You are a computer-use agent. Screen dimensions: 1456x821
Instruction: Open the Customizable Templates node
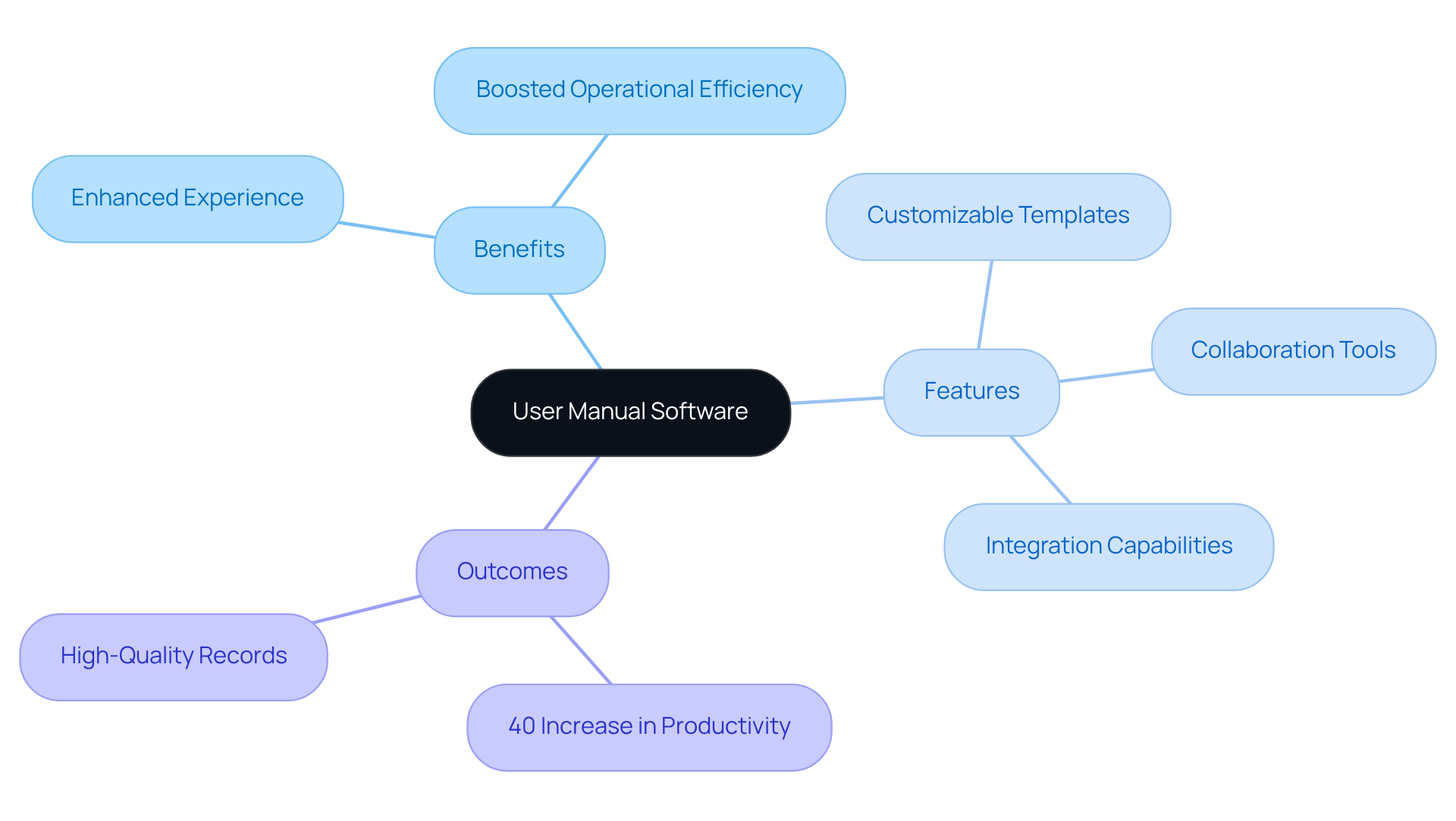coord(998,216)
